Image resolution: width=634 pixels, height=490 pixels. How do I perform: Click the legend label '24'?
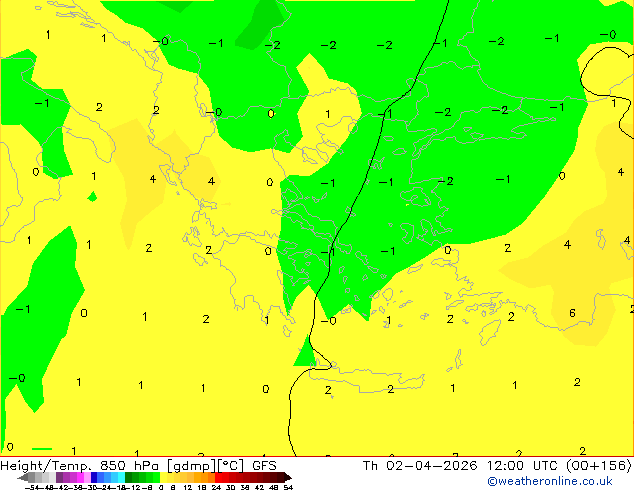point(216,488)
